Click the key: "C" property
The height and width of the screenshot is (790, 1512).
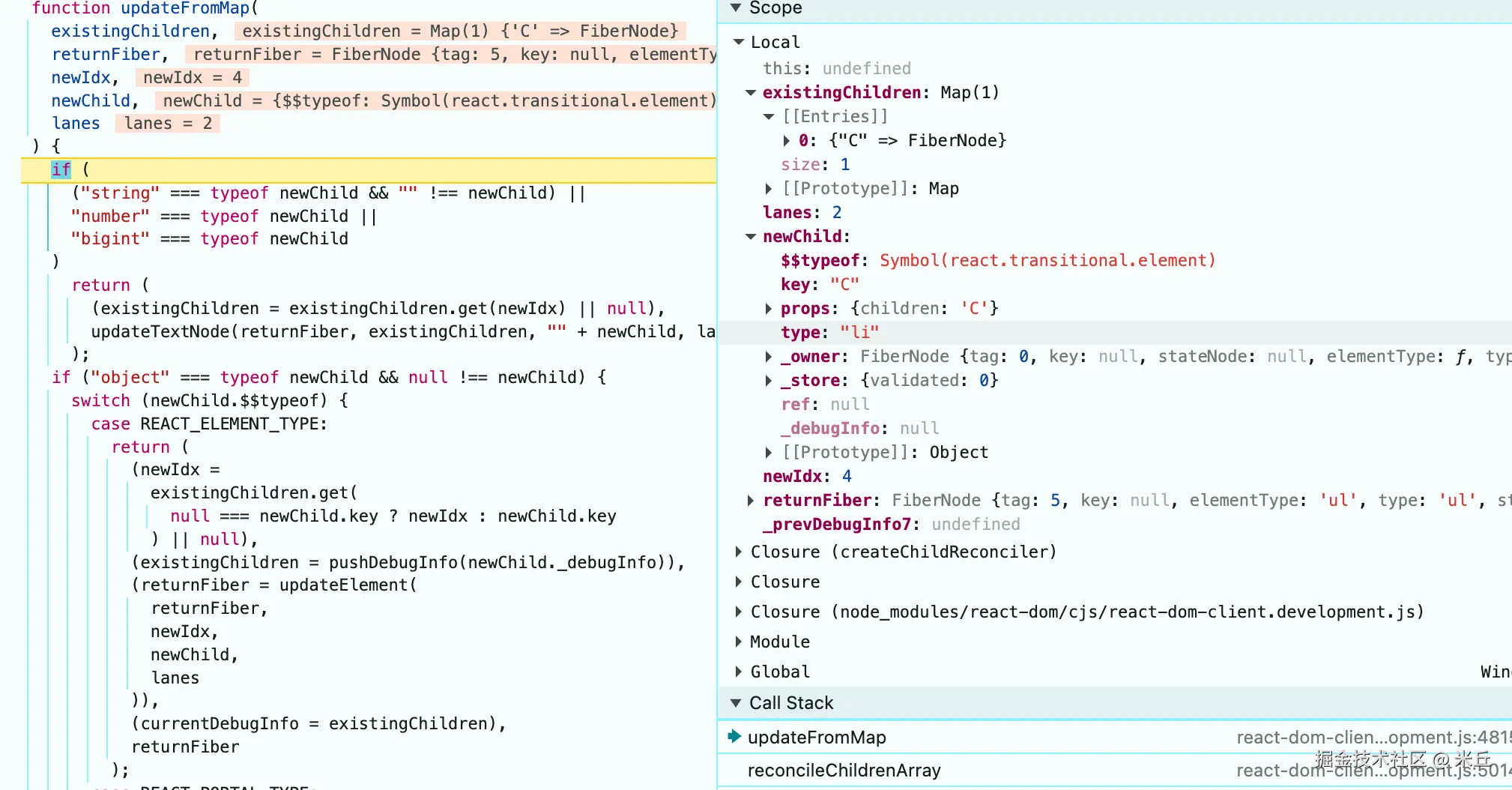[x=820, y=284]
